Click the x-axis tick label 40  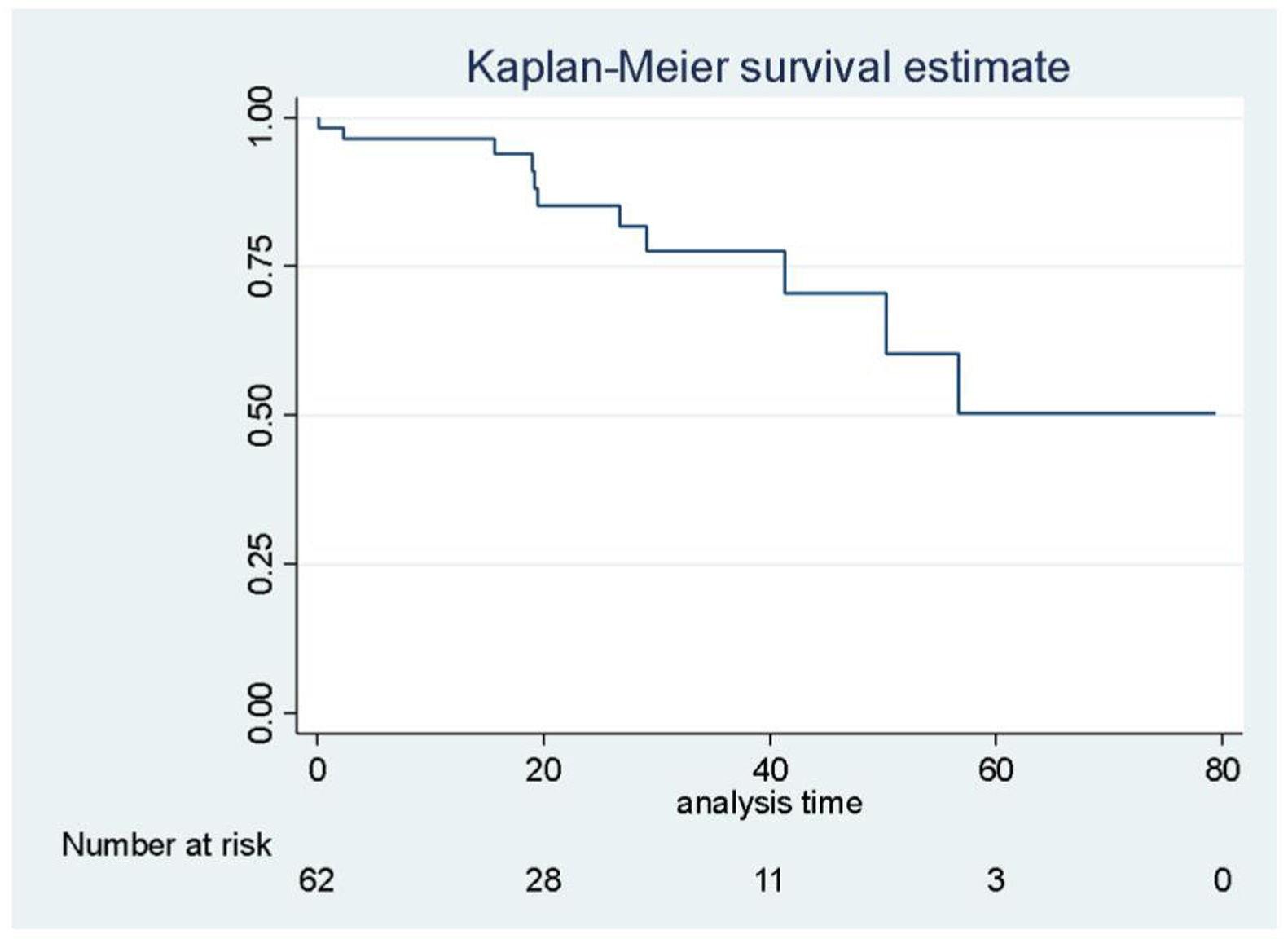tap(770, 769)
